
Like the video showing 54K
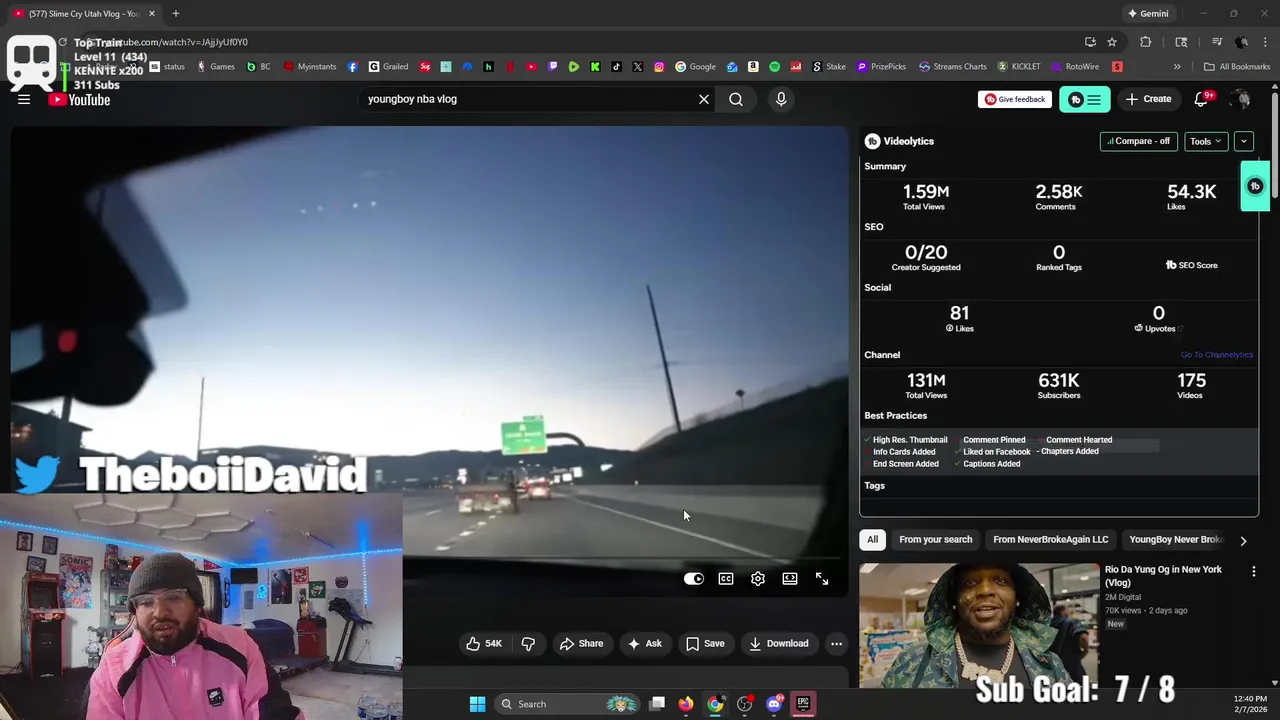484,644
